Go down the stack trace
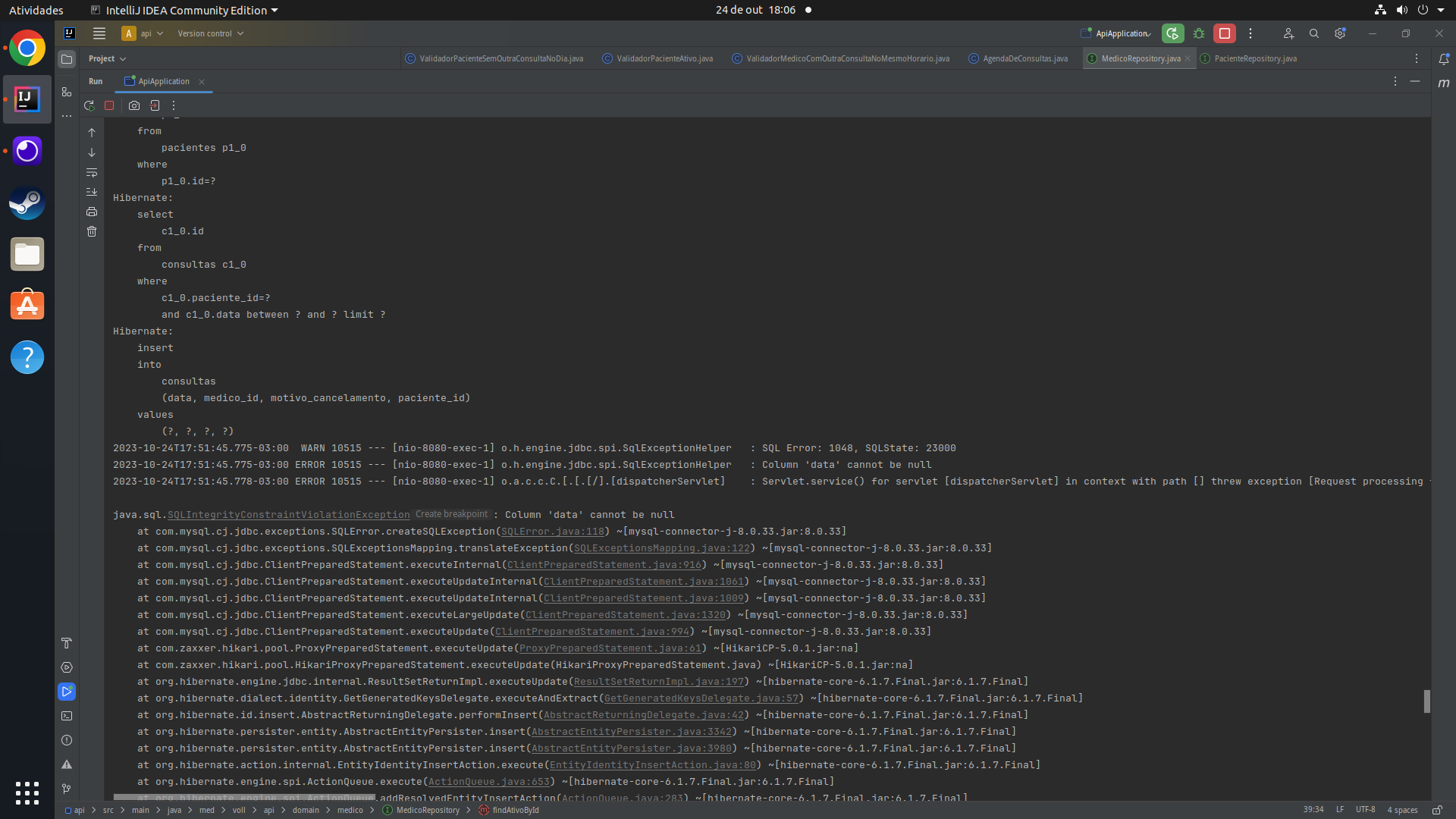 click(92, 152)
